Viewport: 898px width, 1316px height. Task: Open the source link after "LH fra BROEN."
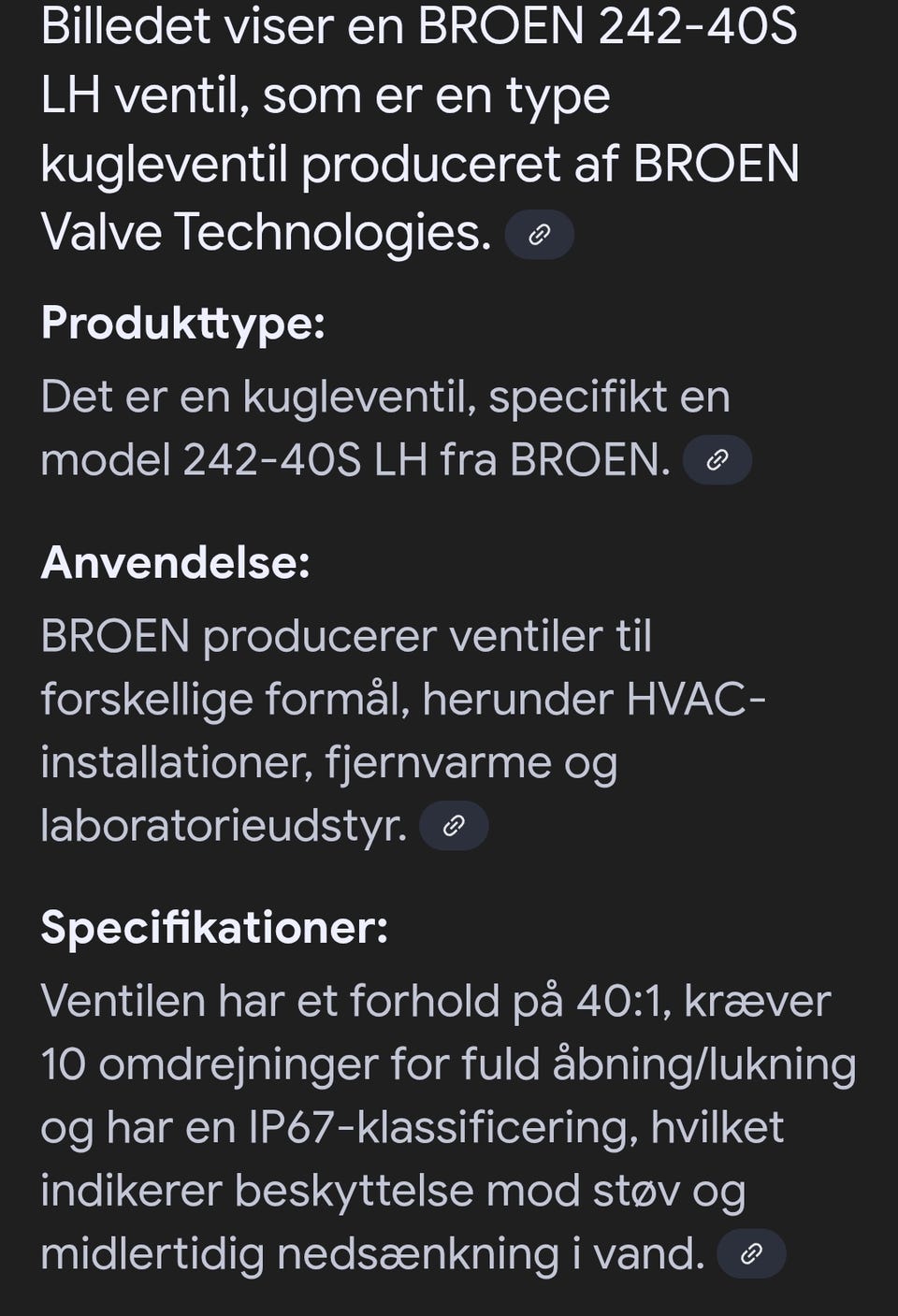coord(717,459)
